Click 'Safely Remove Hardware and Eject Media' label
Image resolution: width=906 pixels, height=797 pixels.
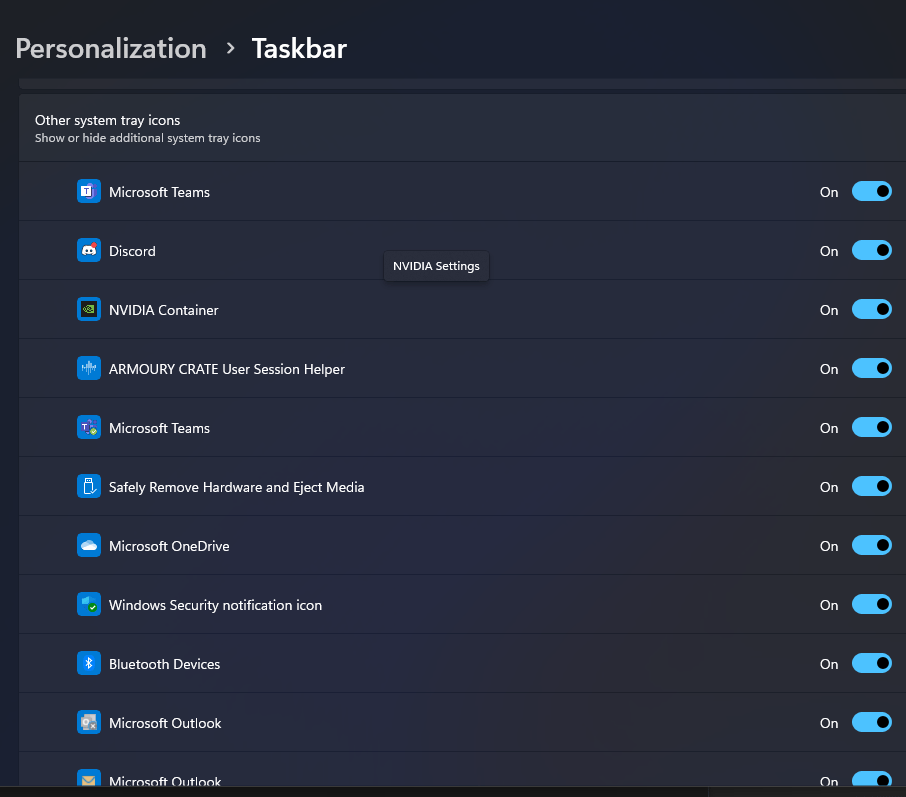pos(236,487)
